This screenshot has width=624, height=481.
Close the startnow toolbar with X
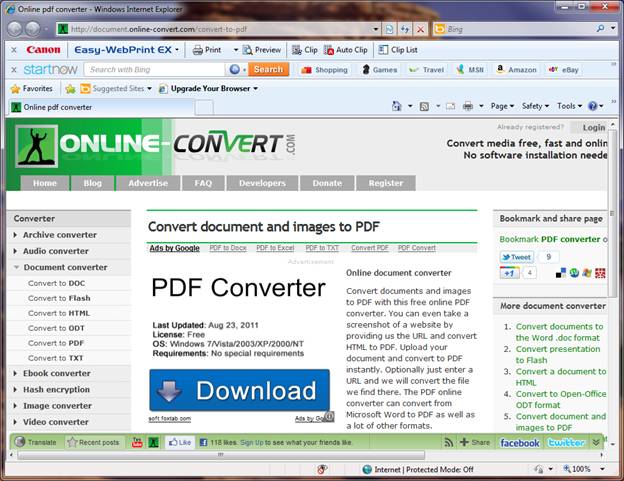click(14, 70)
